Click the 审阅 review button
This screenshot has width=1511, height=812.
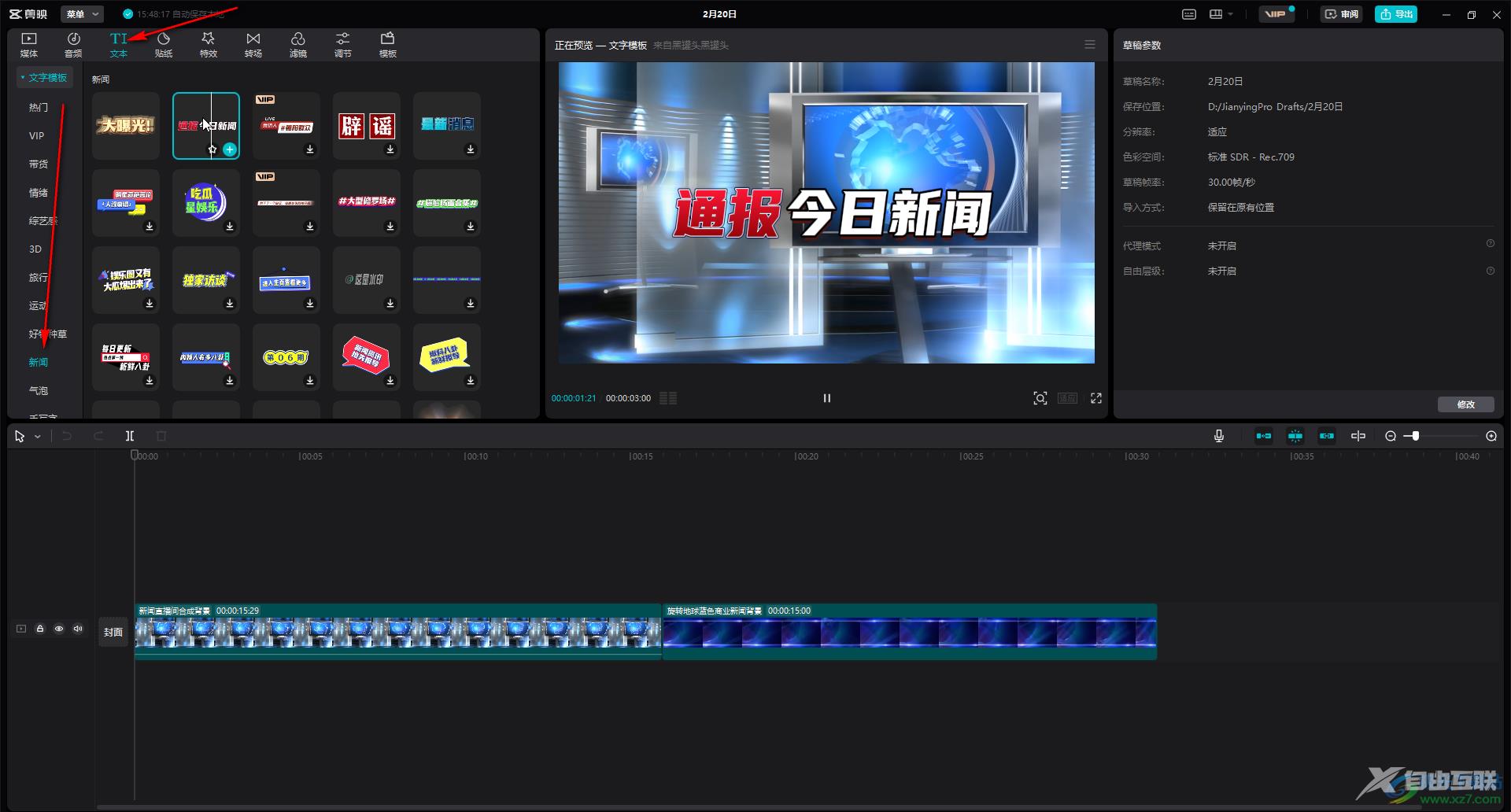(x=1342, y=14)
